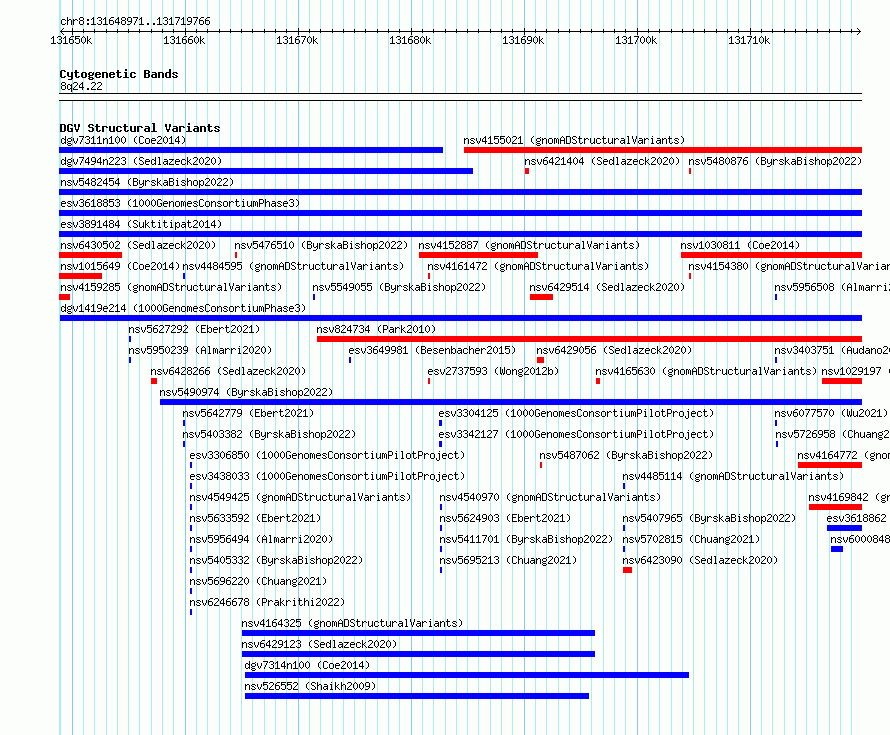The height and width of the screenshot is (735, 890).
Task: Select nsv1030811 (Coe2014) variant label
Action: tap(740, 245)
